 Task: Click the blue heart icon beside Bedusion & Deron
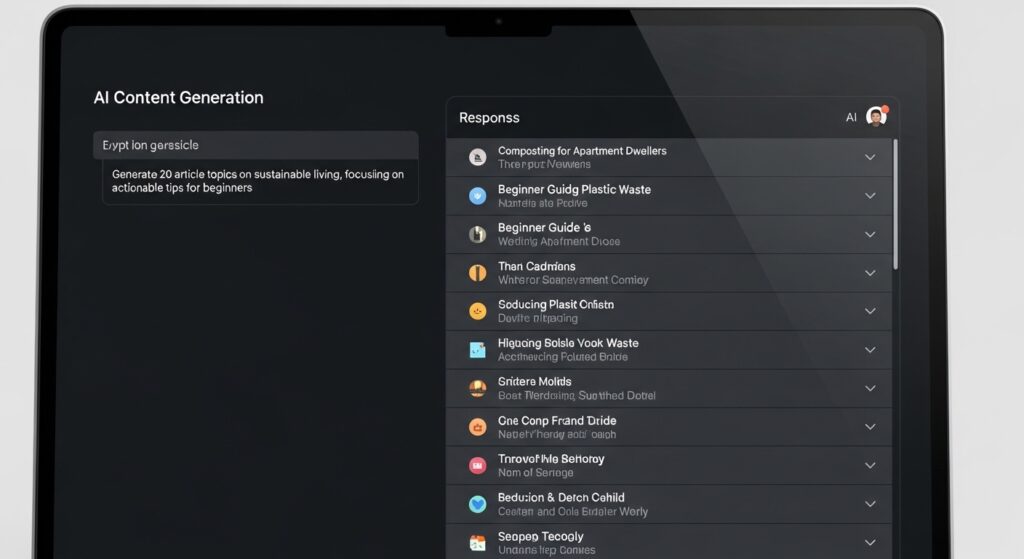pyautogui.click(x=478, y=504)
